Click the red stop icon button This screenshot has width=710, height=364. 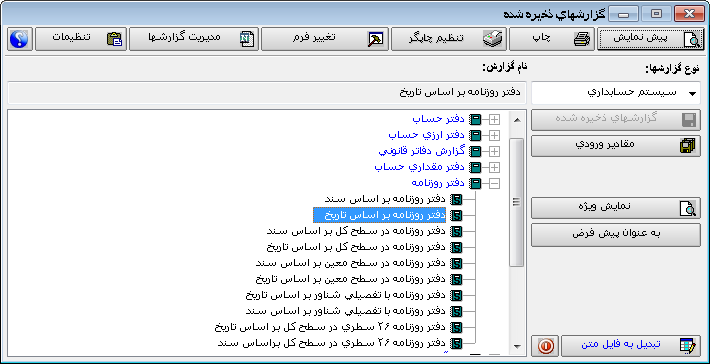tap(546, 346)
